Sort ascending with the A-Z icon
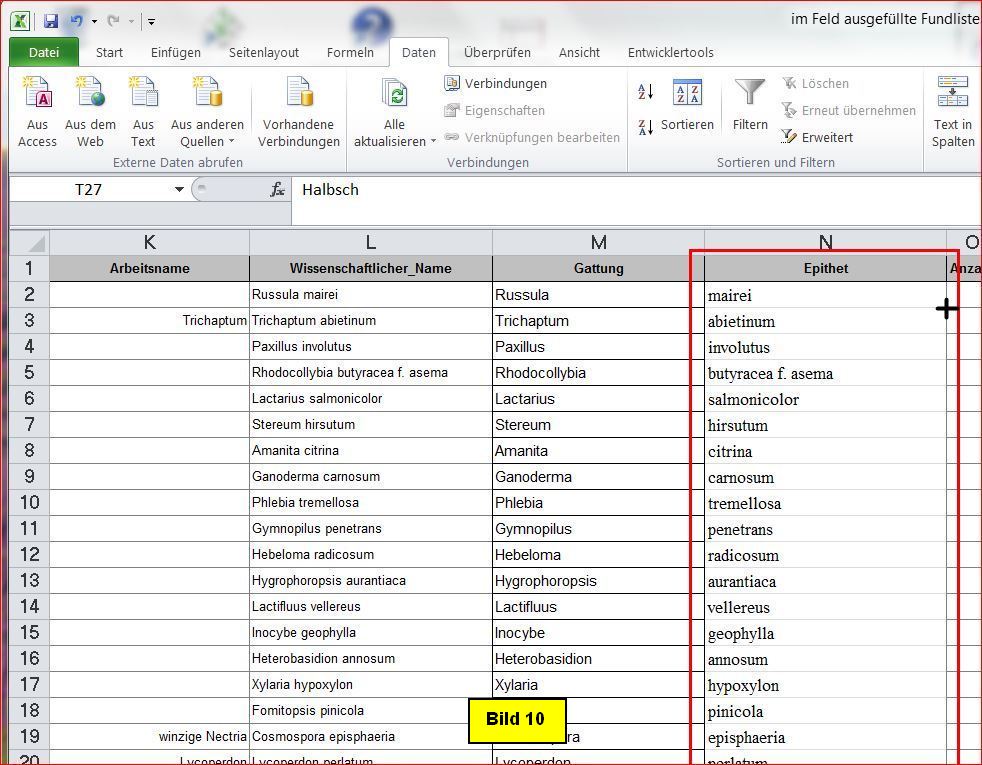Viewport: 982px width, 765px height. point(646,93)
